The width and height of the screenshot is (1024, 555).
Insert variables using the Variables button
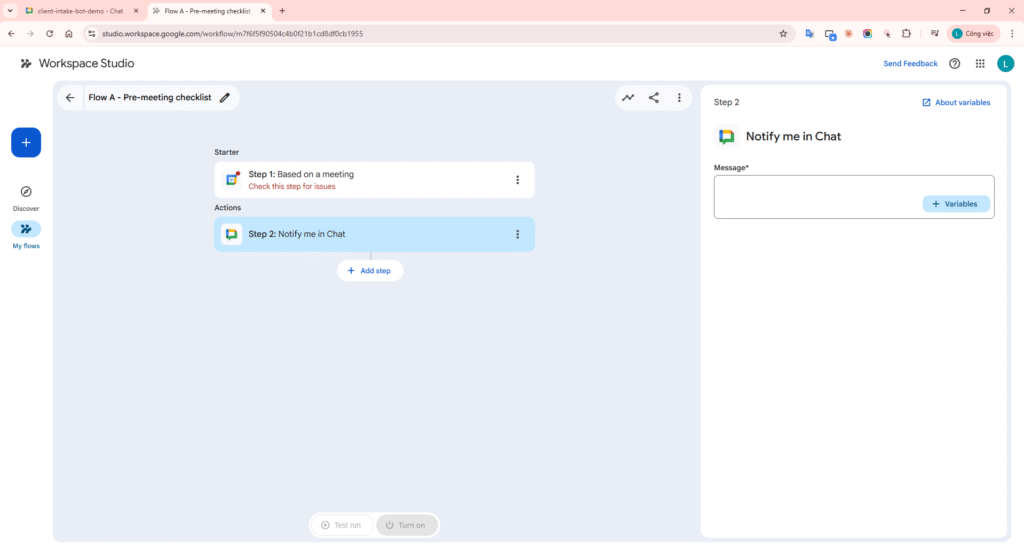coord(955,204)
